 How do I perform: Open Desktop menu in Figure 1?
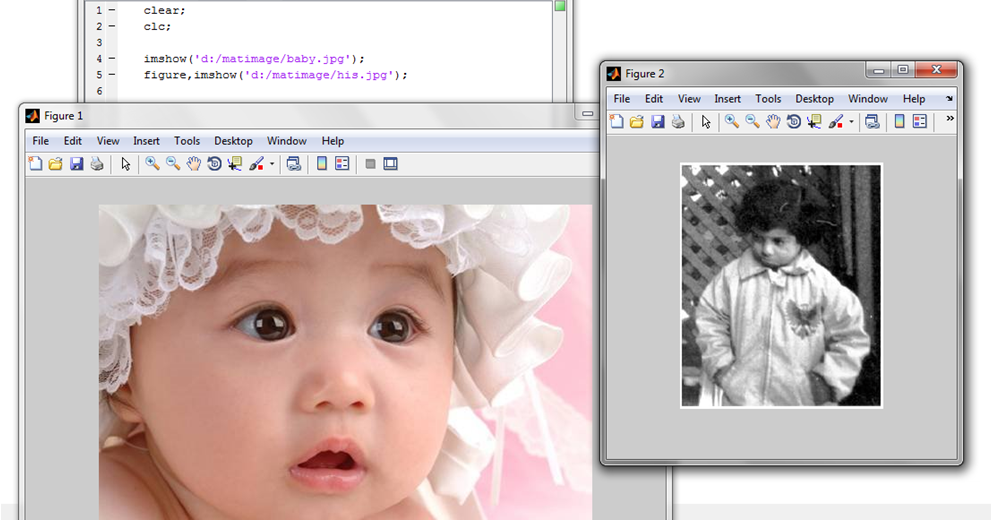(233, 141)
